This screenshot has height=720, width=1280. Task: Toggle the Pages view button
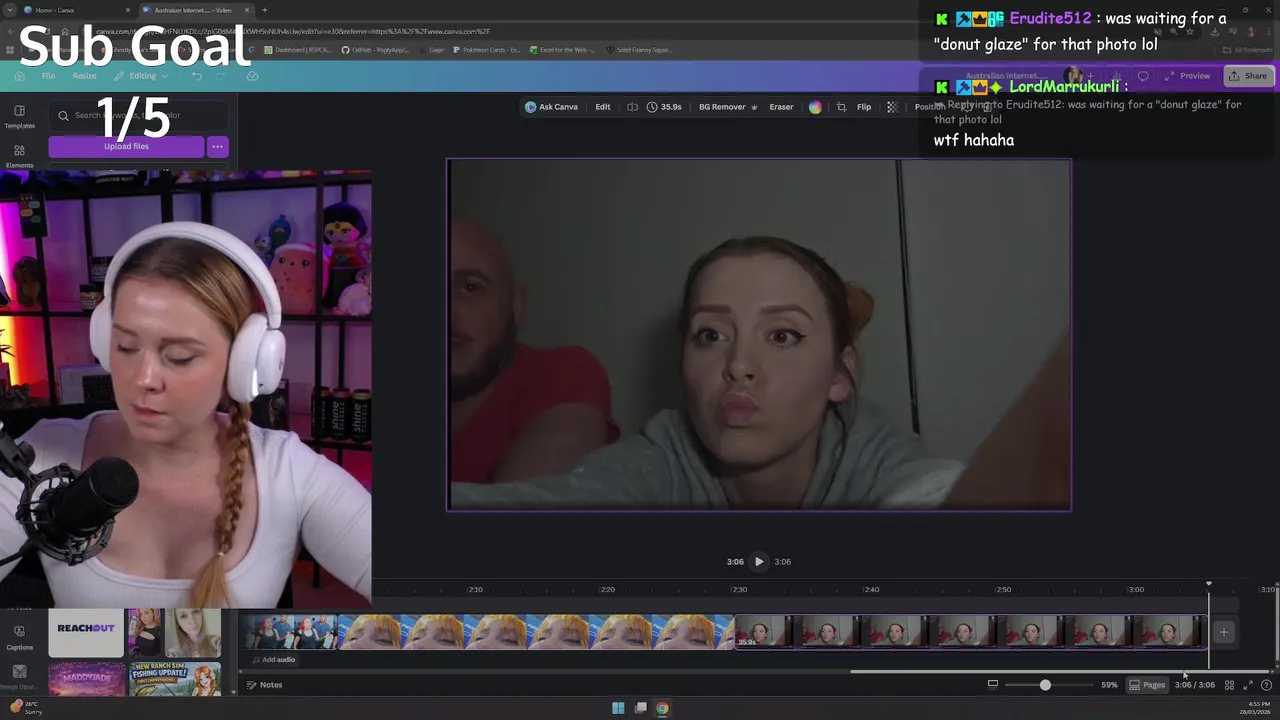pyautogui.click(x=1147, y=685)
